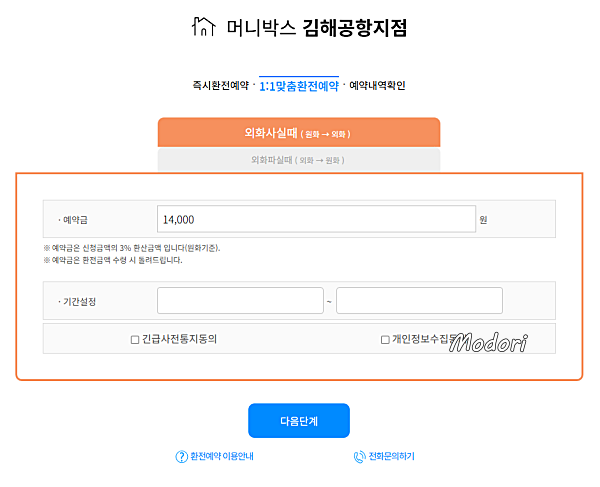Screen dimensions: 600x487
Task: Check the 긴급사전통지동의 checkbox
Action: coord(135,340)
